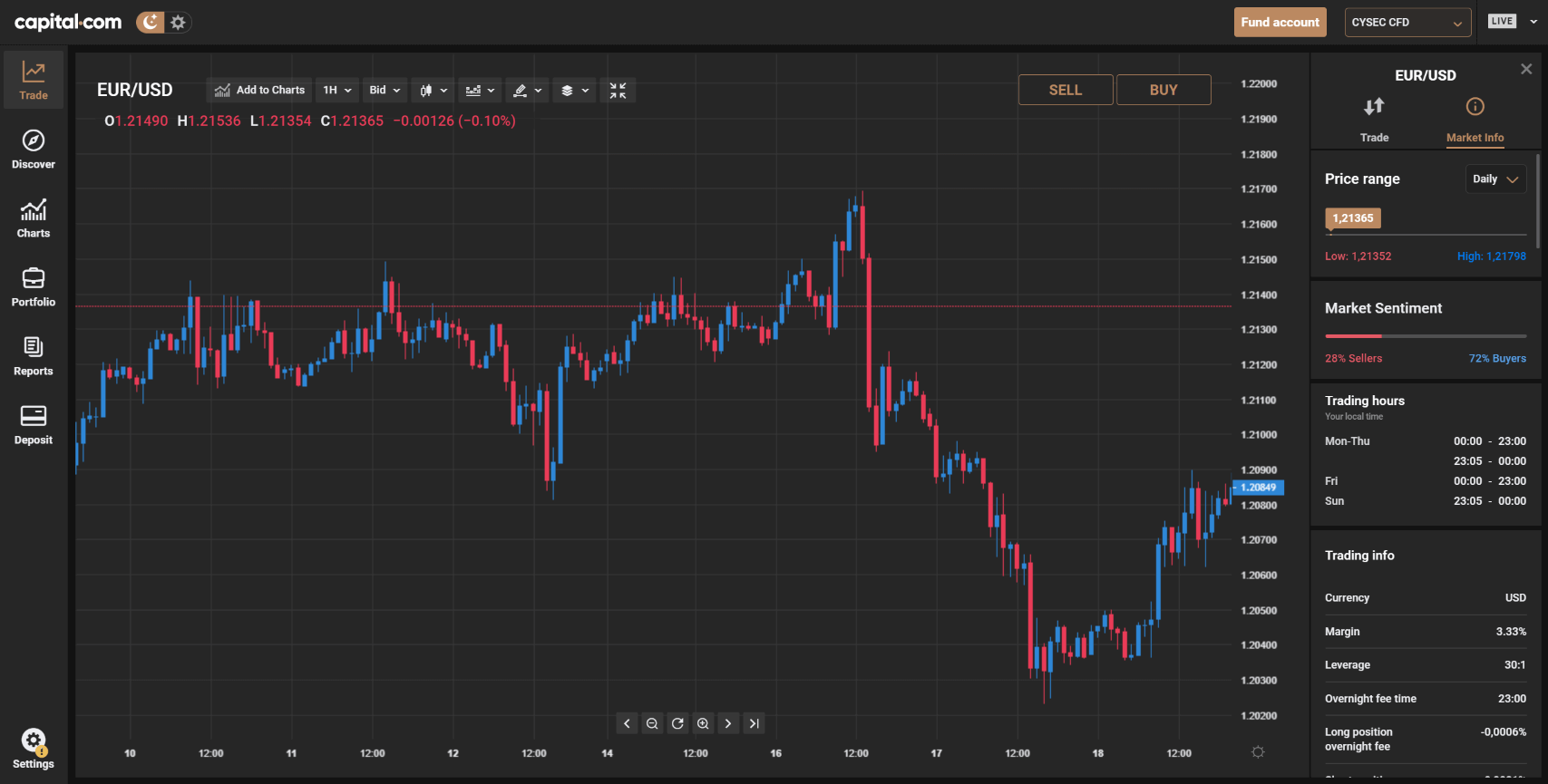Open the Bid price type dropdown
The height and width of the screenshot is (784, 1548).
point(385,90)
